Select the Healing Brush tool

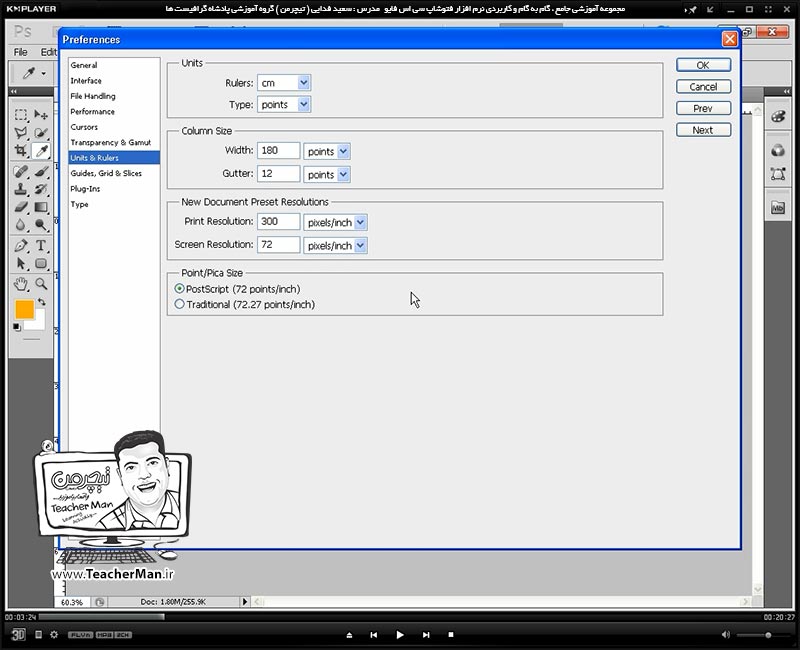pos(21,171)
